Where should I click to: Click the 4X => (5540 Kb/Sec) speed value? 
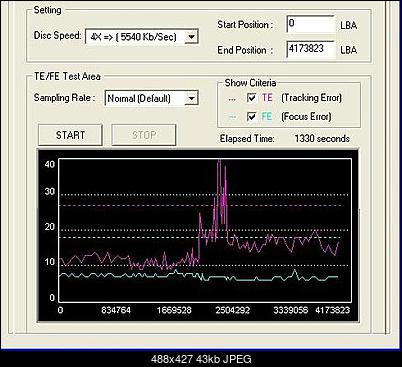133,37
